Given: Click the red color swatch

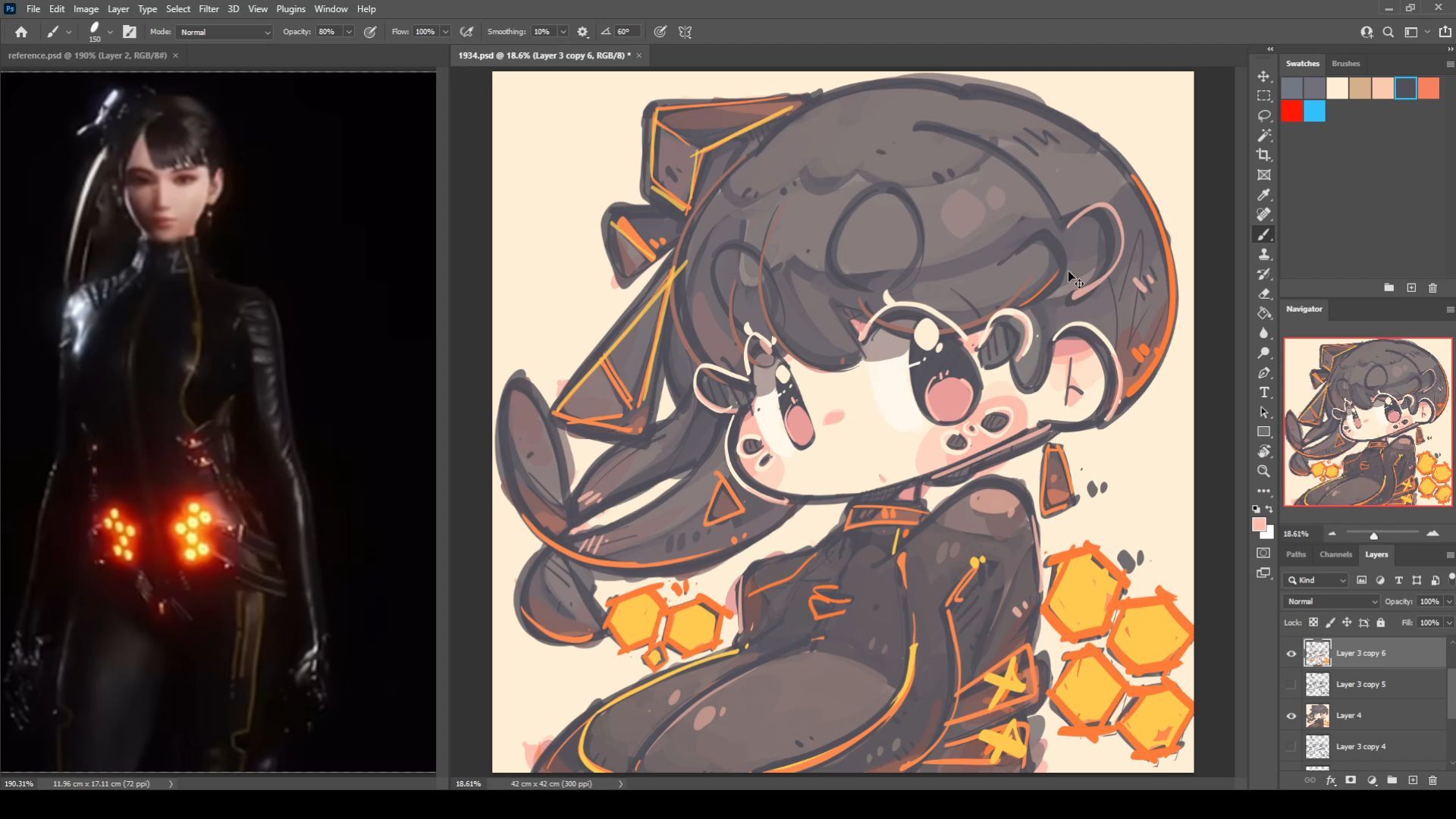Looking at the screenshot, I should [1292, 111].
